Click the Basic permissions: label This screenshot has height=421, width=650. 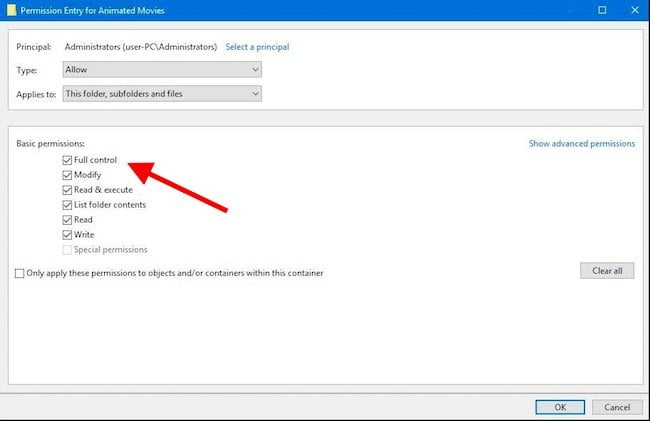tap(50, 143)
